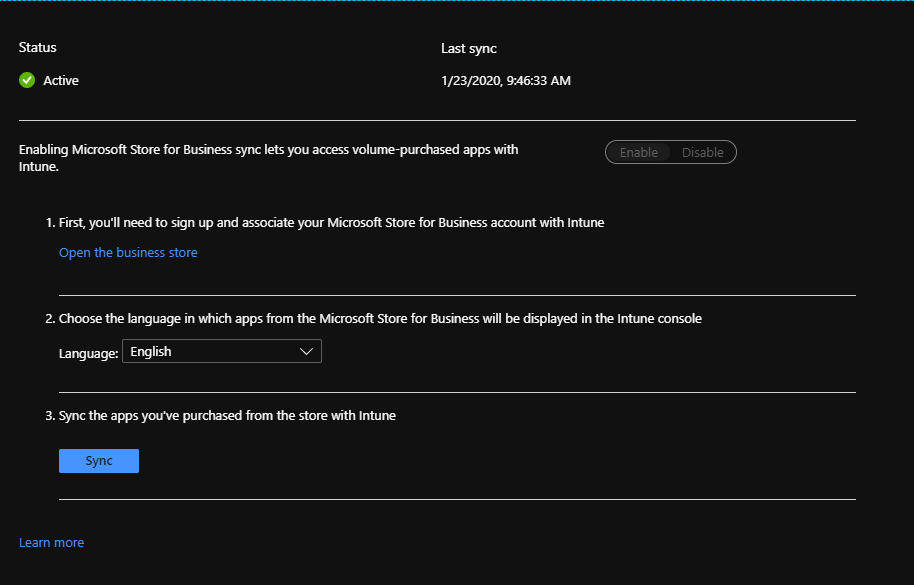Open the business store link
914x585 pixels.
pos(128,252)
